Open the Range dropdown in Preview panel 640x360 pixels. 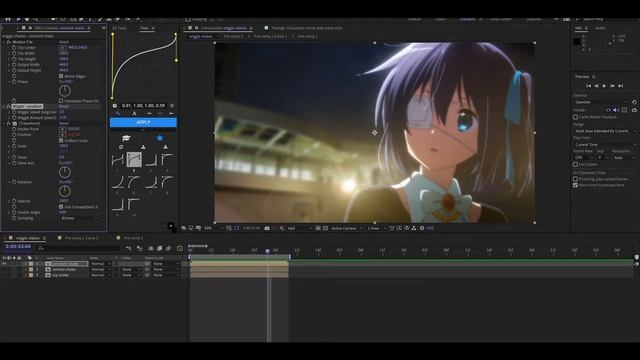(605, 131)
